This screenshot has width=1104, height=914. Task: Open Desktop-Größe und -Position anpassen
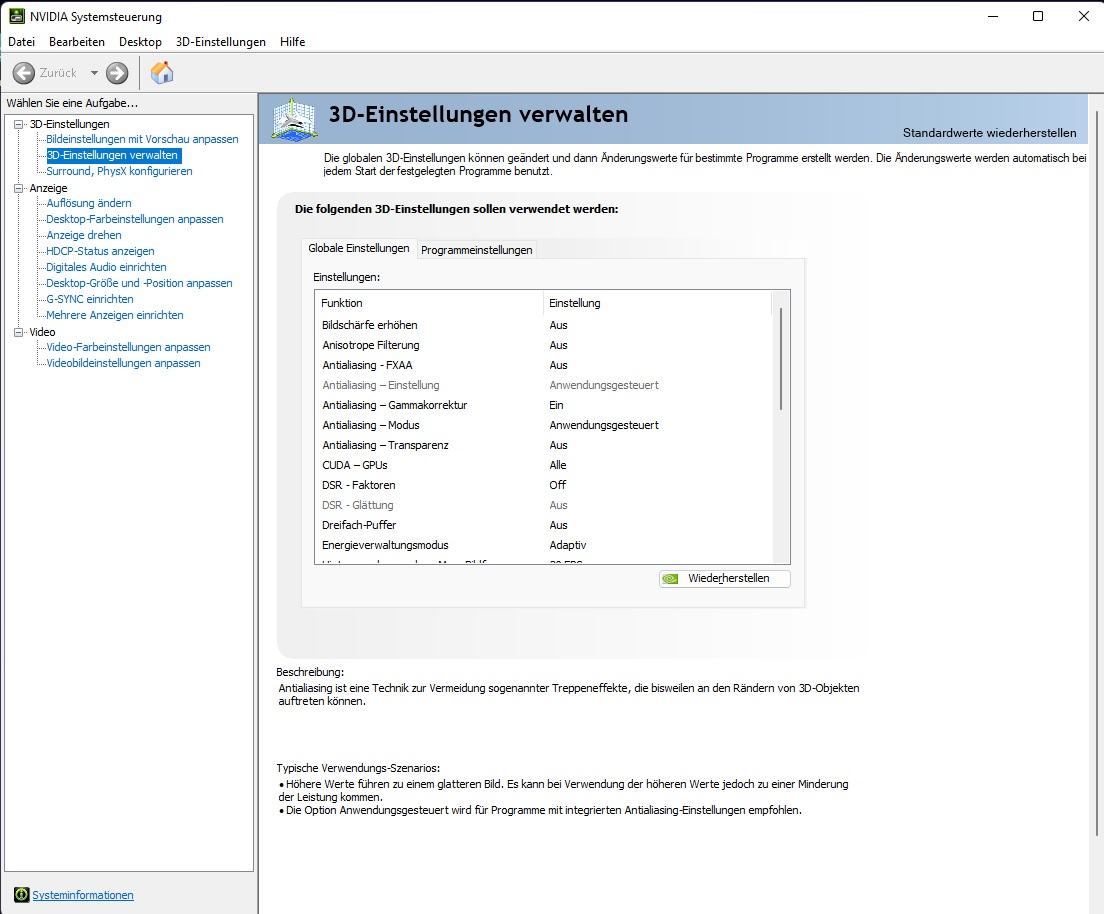coord(139,283)
